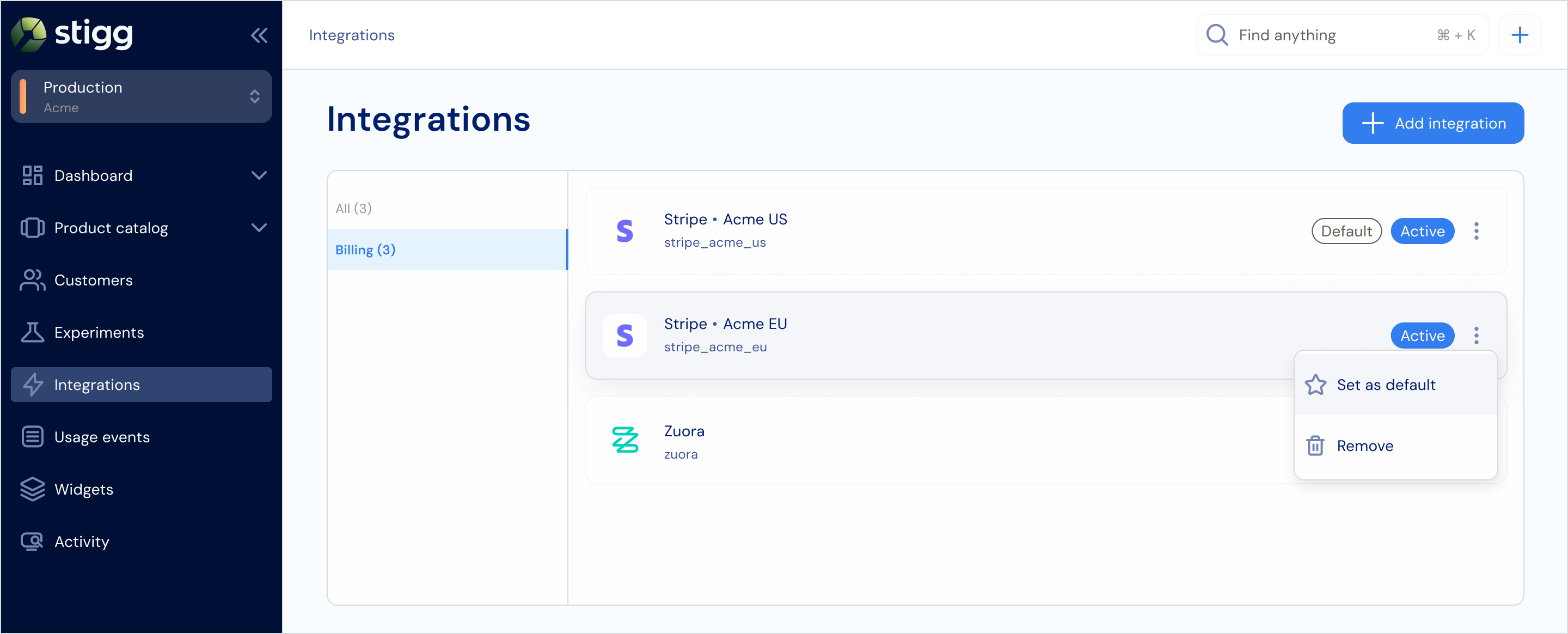Click the up-down arrows on environment selector
This screenshot has width=1568, height=634.
[254, 97]
